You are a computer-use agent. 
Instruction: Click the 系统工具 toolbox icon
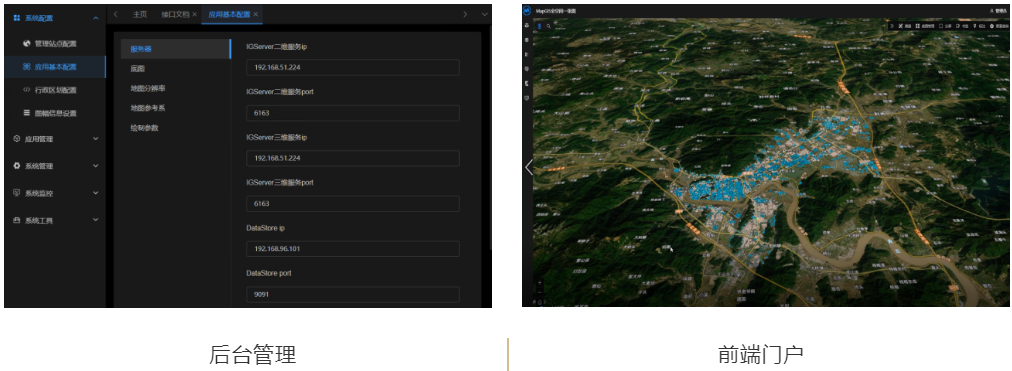tap(17, 220)
